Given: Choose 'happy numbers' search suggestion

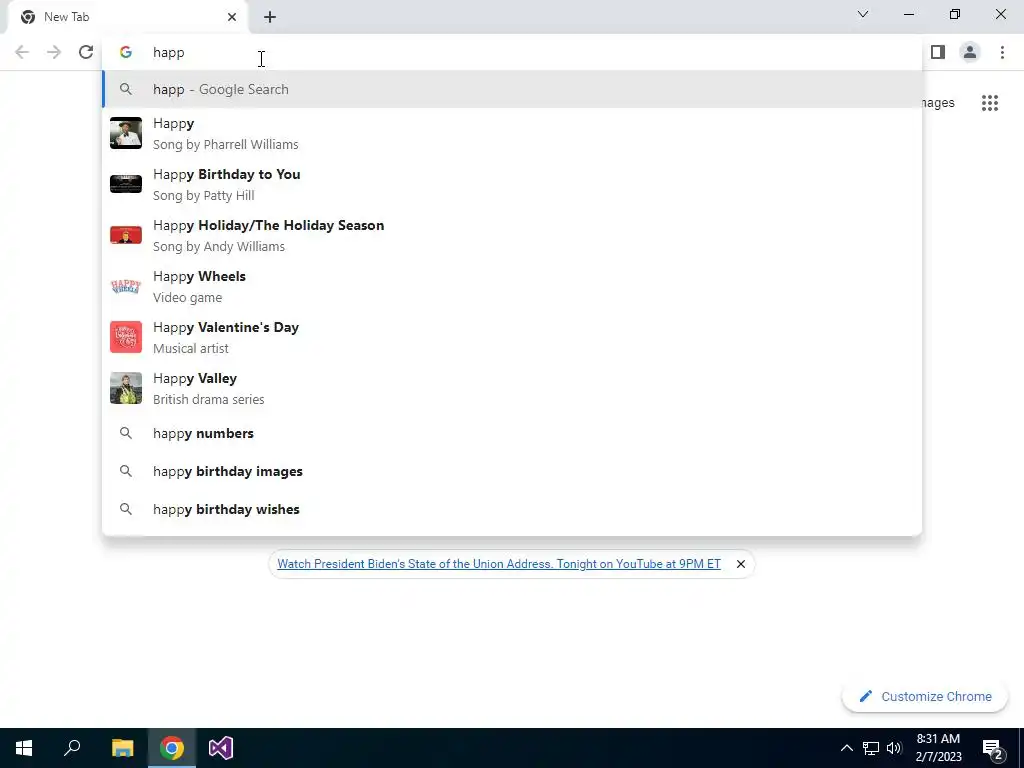Looking at the screenshot, I should (x=512, y=433).
